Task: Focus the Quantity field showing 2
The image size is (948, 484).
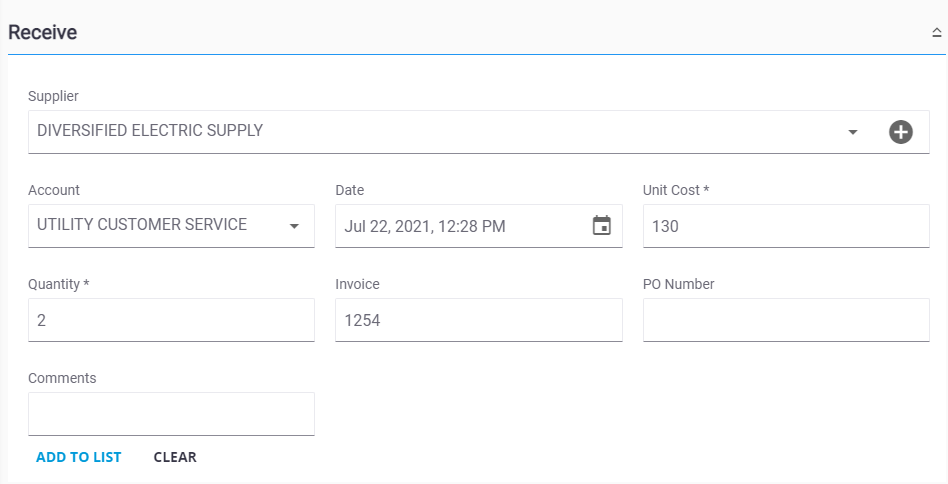Action: (x=171, y=320)
